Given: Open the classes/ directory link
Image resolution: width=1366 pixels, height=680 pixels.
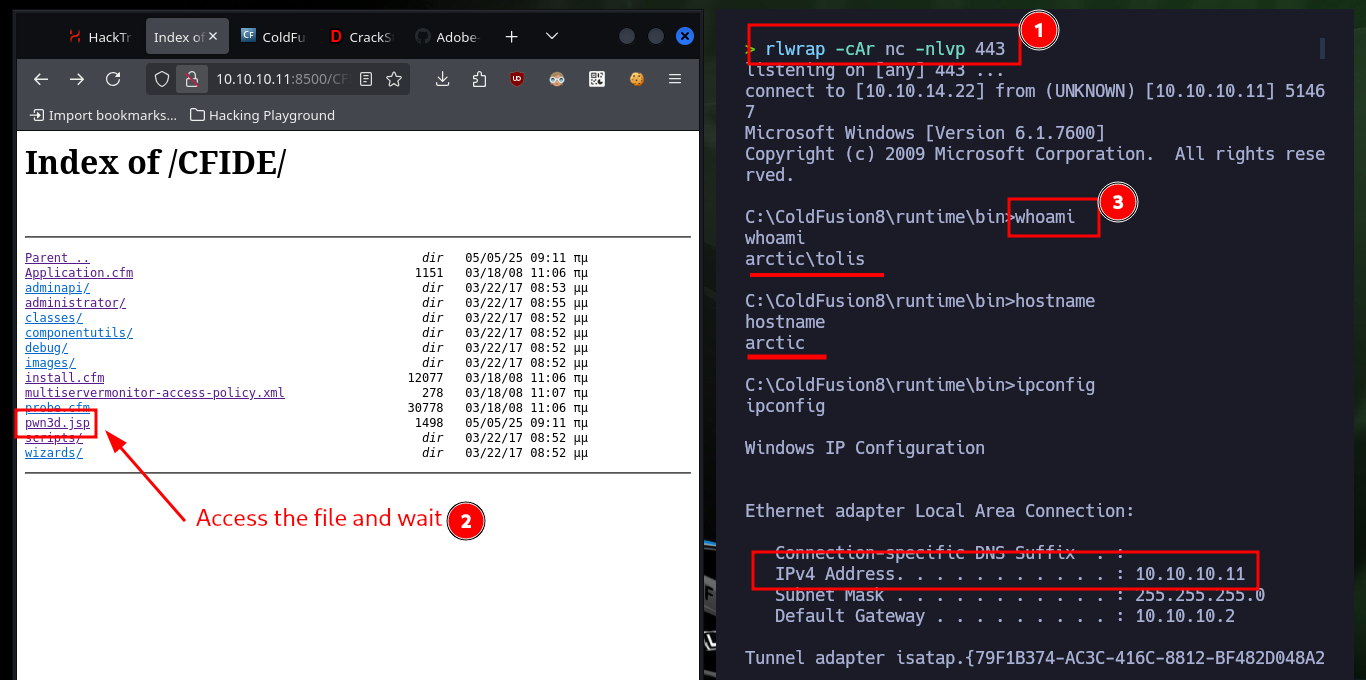Looking at the screenshot, I should [54, 318].
